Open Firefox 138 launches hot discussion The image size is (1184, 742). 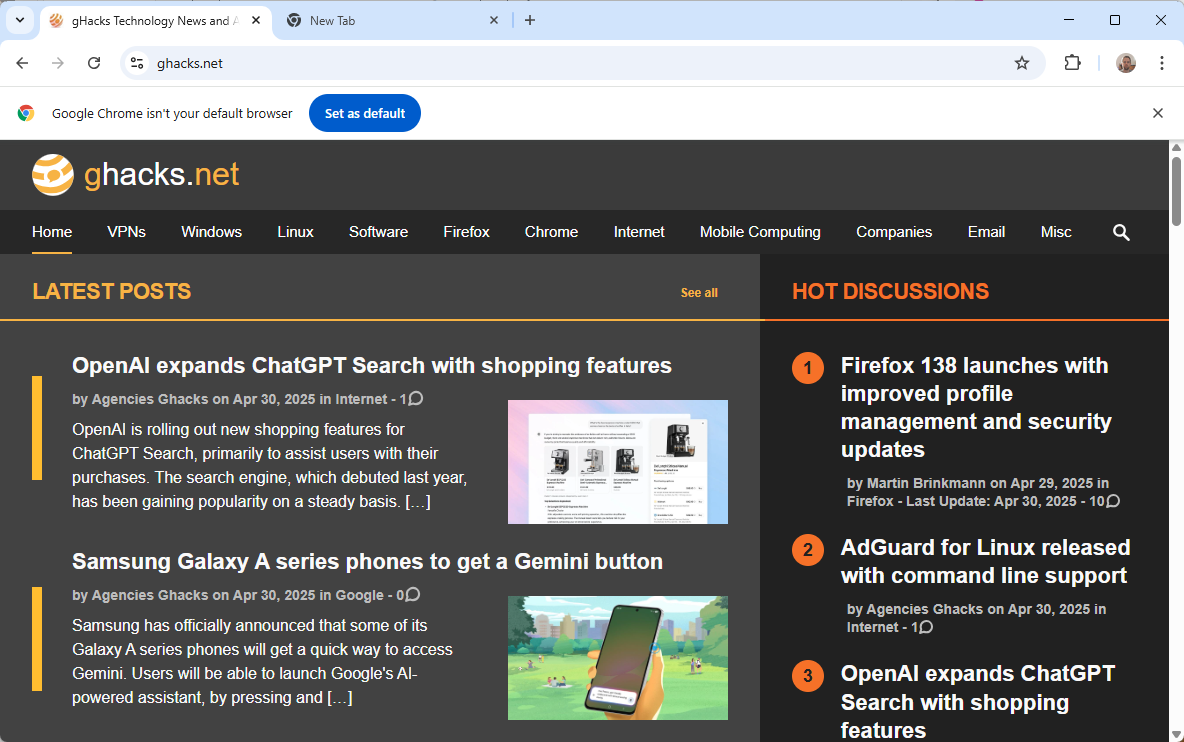click(976, 408)
